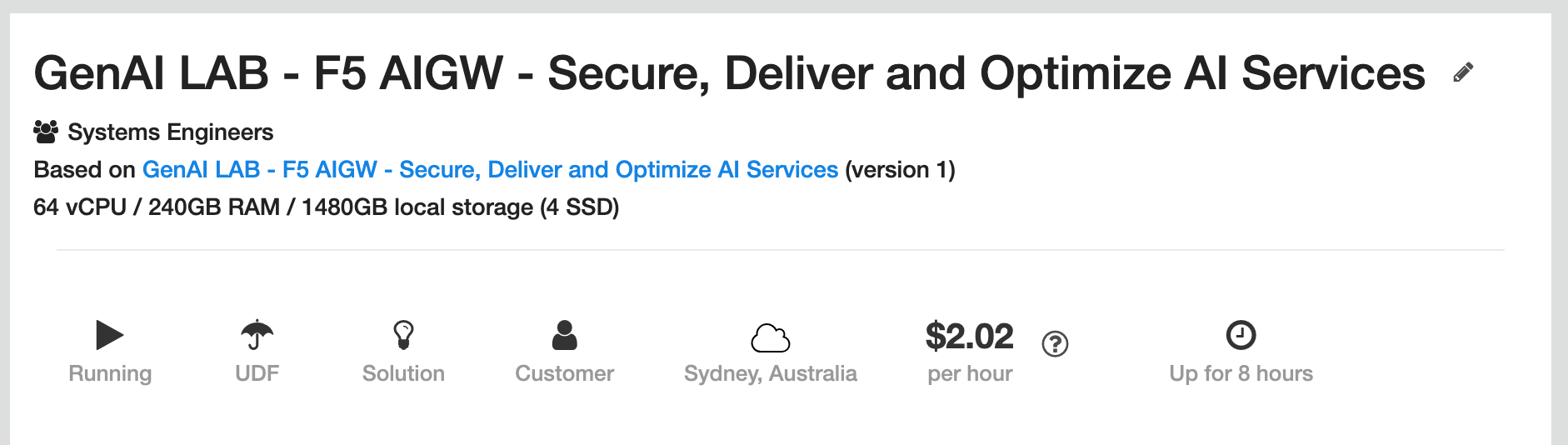
Task: Click the uptime clock icon
Action: 1241,335
